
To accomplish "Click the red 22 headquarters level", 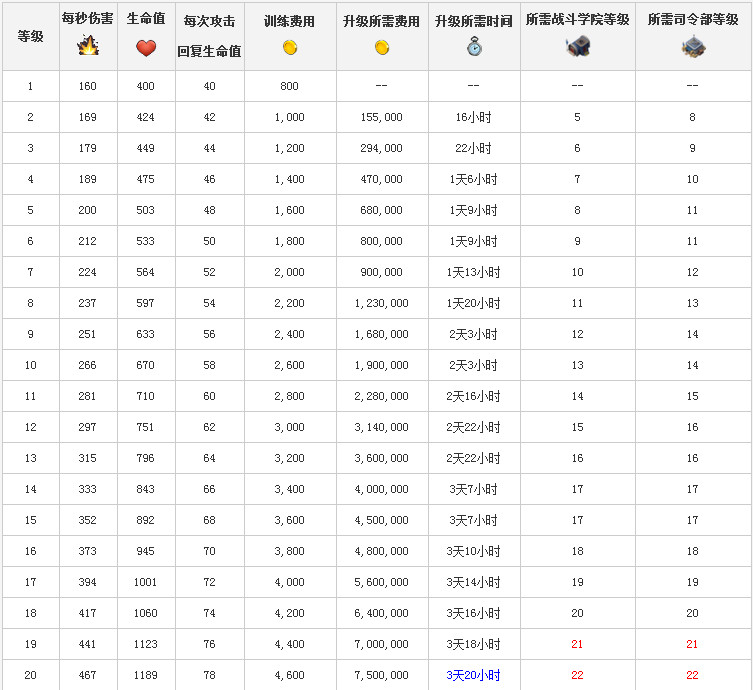I will coord(692,675).
